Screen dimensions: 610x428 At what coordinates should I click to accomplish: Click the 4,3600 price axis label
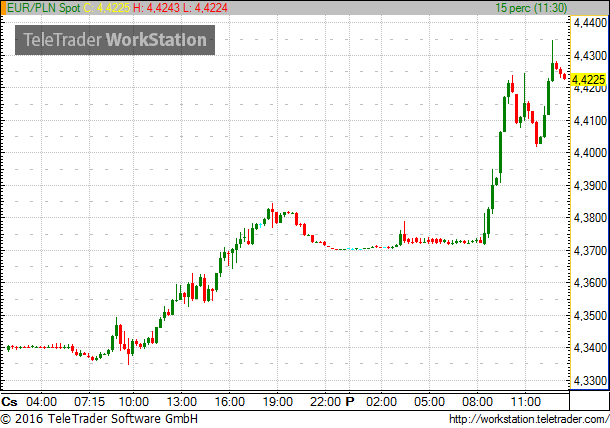click(590, 282)
